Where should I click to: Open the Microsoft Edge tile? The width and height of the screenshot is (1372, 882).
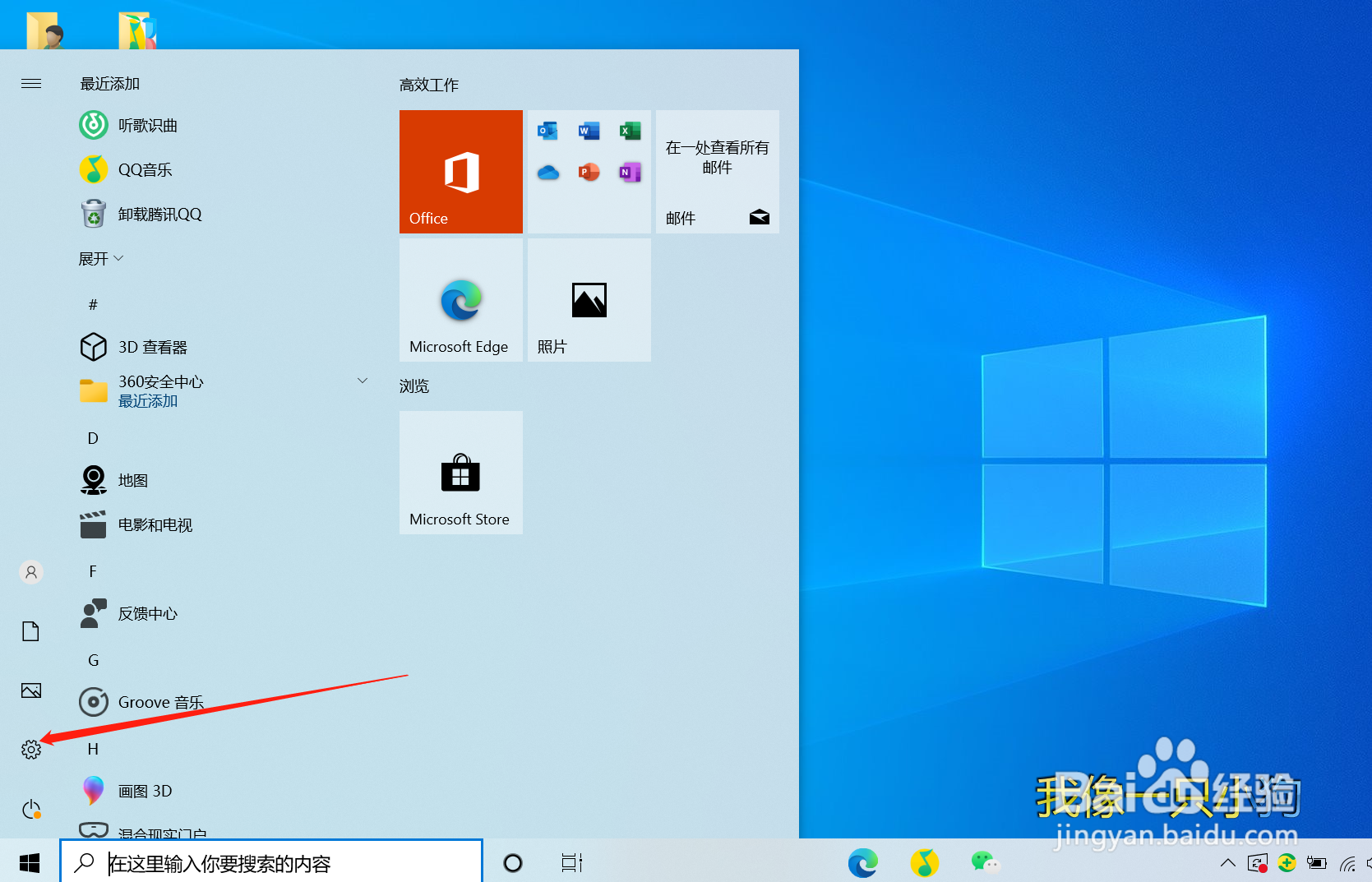click(461, 300)
